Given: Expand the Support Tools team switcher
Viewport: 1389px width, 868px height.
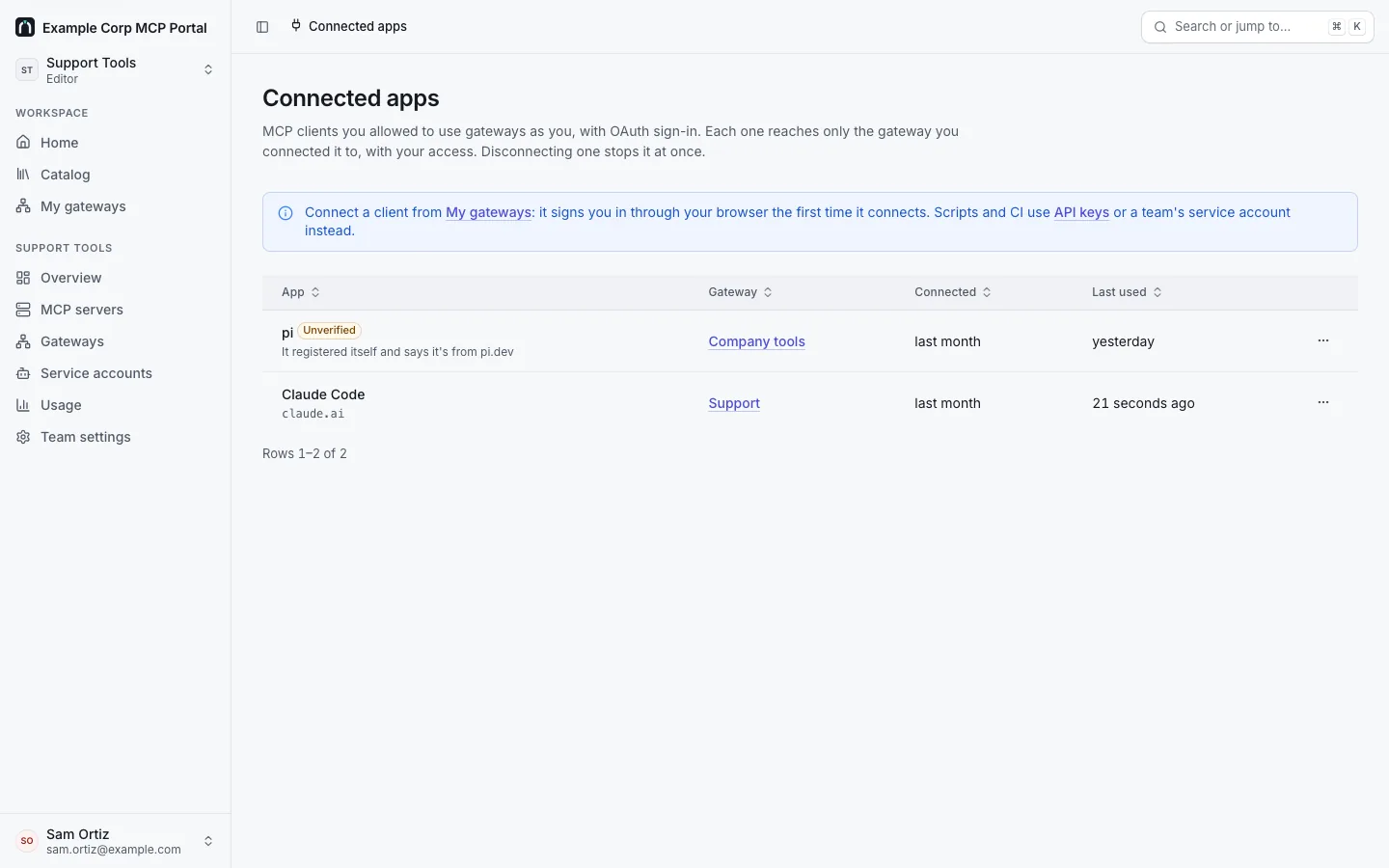Looking at the screenshot, I should [x=116, y=69].
